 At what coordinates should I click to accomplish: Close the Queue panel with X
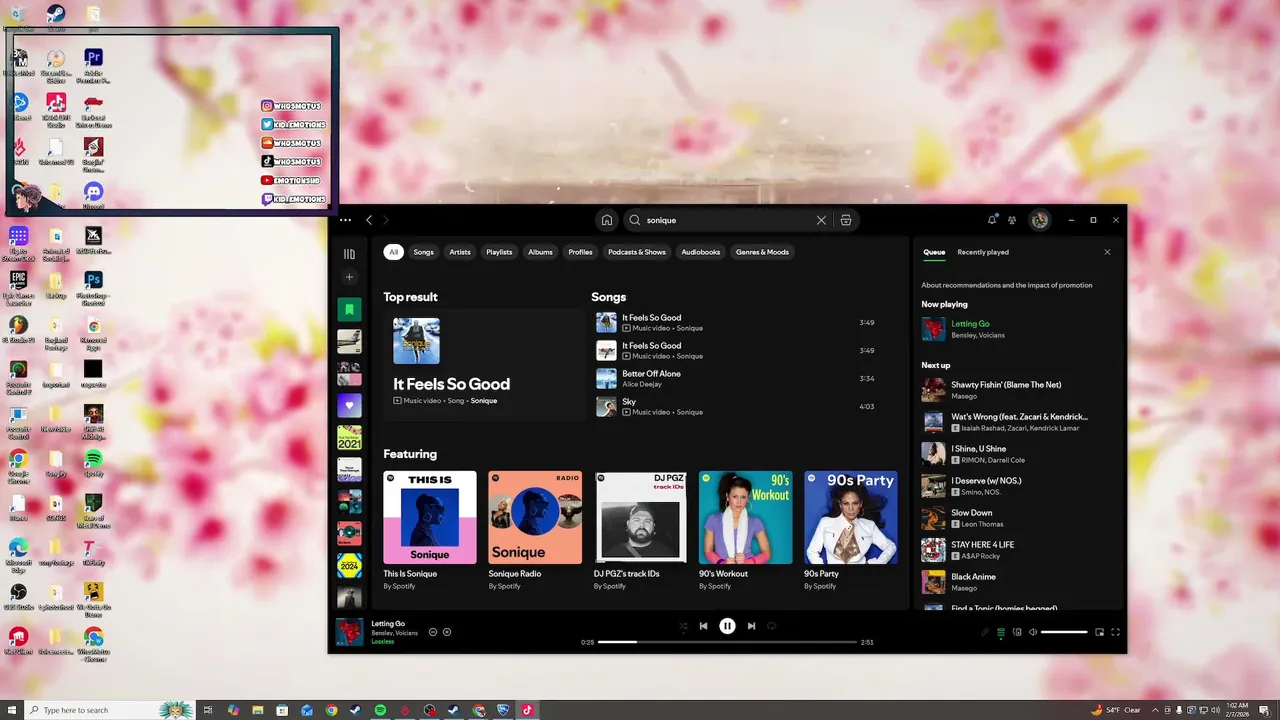[1107, 252]
